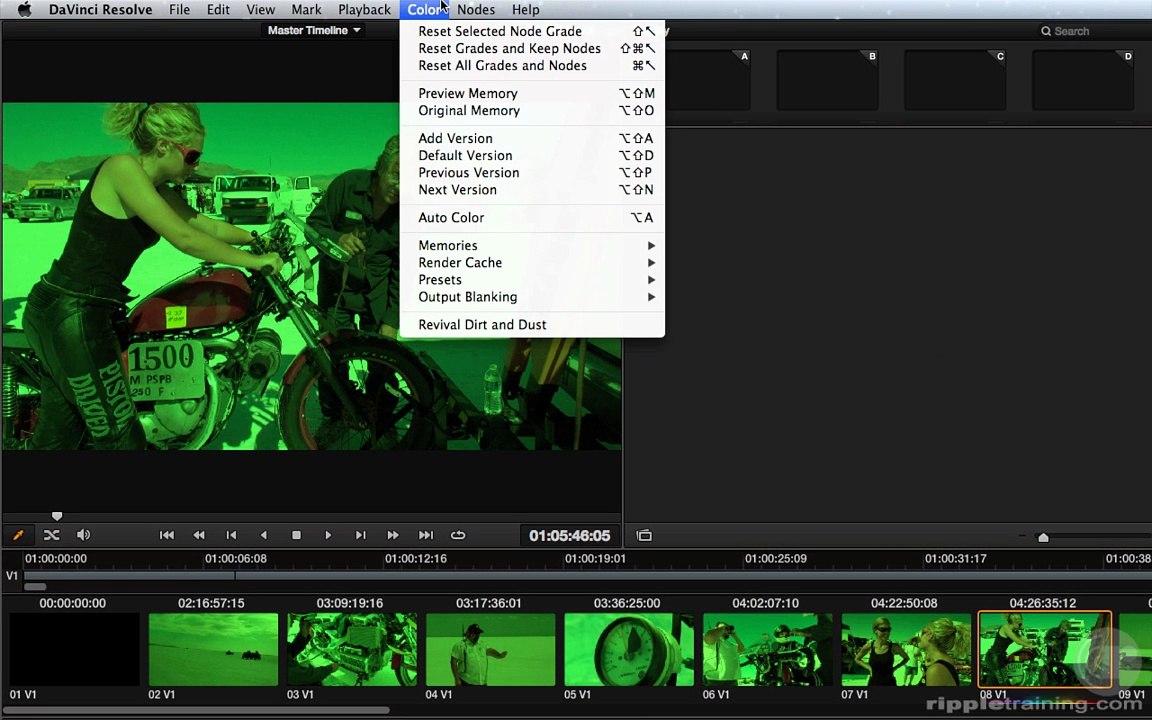
Task: Click the V1 track label
Action: pyautogui.click(x=12, y=576)
